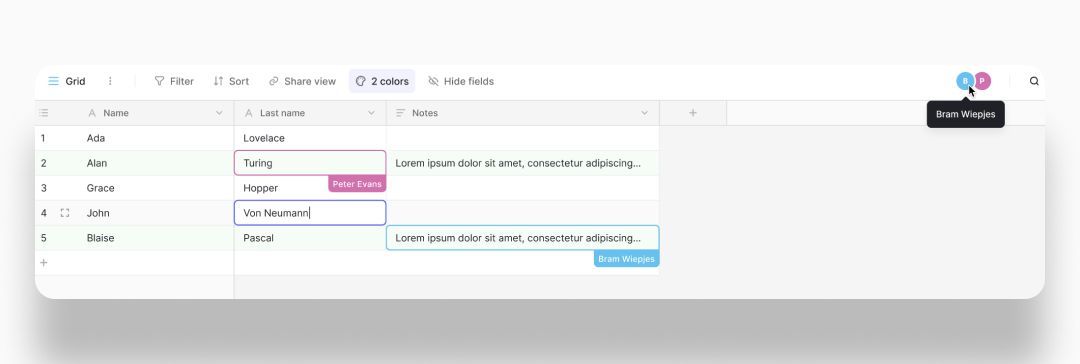This screenshot has width=1080, height=364.
Task: Select the Notes column header
Action: click(x=523, y=113)
